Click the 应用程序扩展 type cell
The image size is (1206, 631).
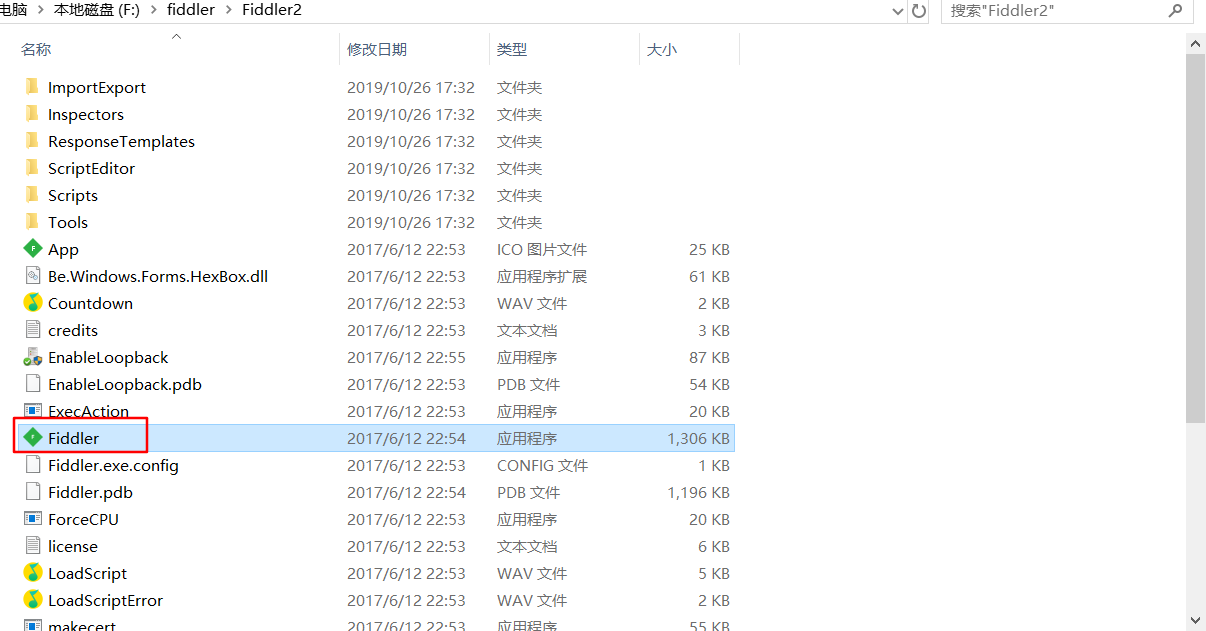(x=542, y=277)
